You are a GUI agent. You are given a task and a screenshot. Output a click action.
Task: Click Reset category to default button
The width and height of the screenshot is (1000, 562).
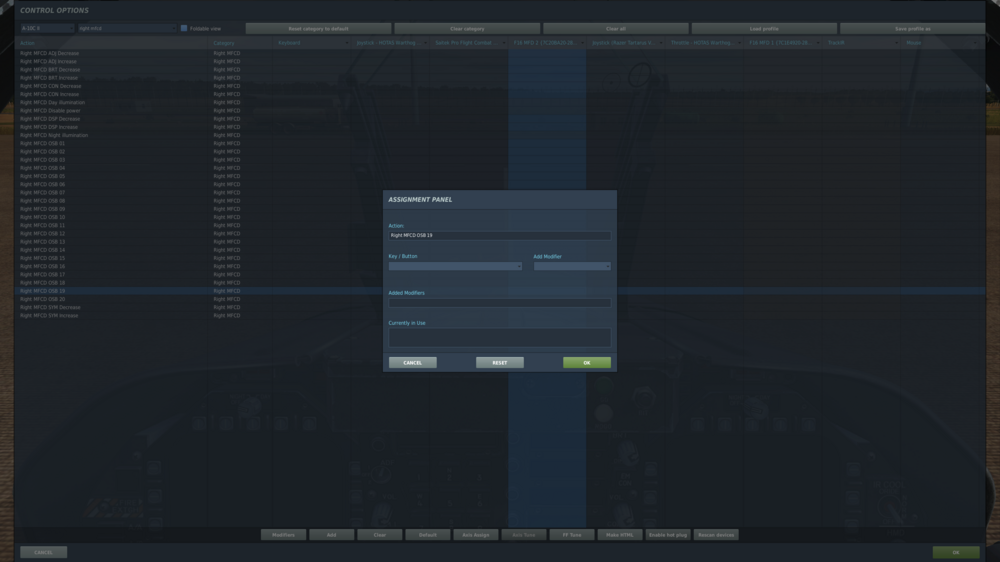[x=318, y=29]
